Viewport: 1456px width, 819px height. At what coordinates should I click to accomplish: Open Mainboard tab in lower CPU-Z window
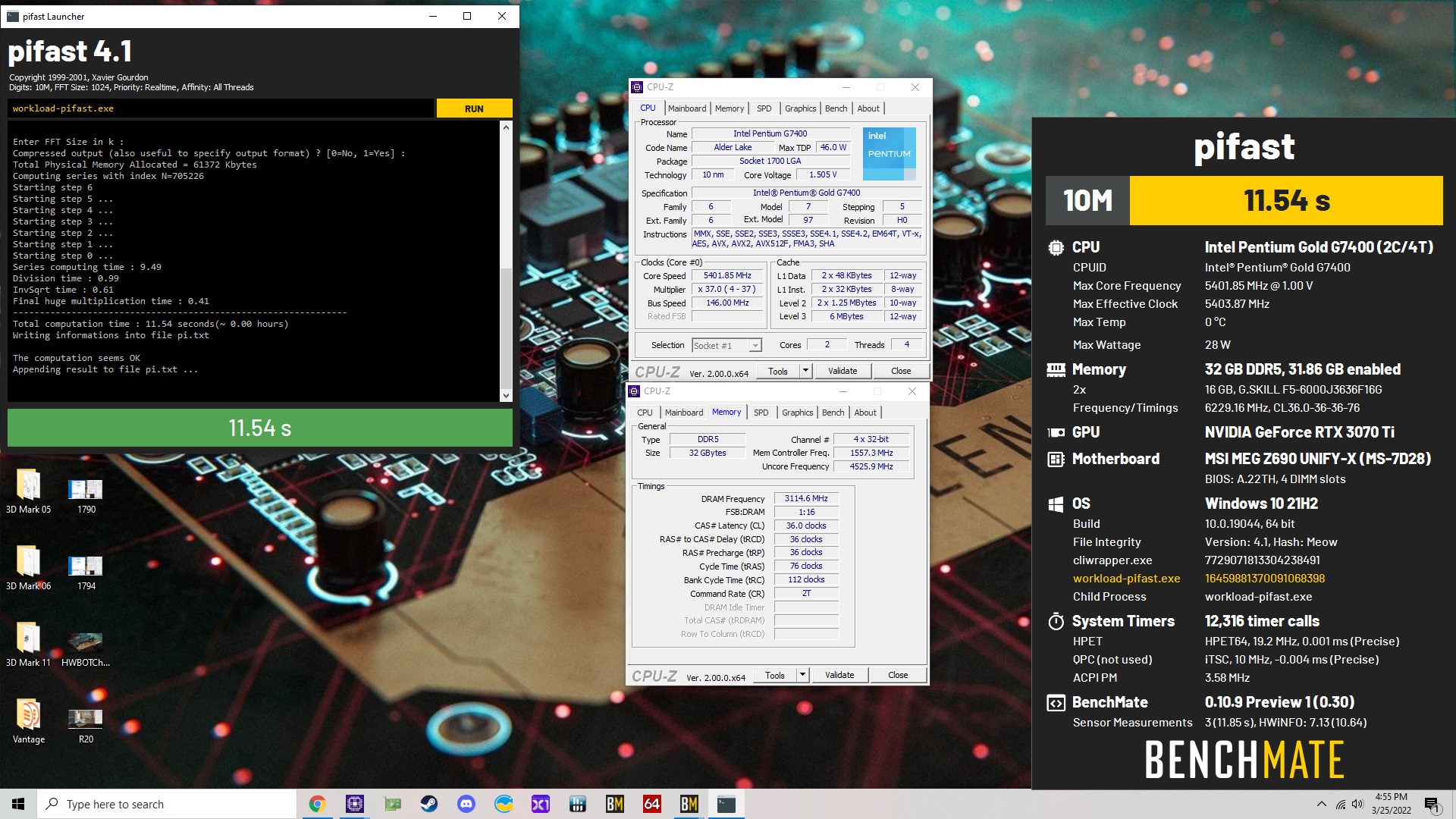pyautogui.click(x=684, y=413)
